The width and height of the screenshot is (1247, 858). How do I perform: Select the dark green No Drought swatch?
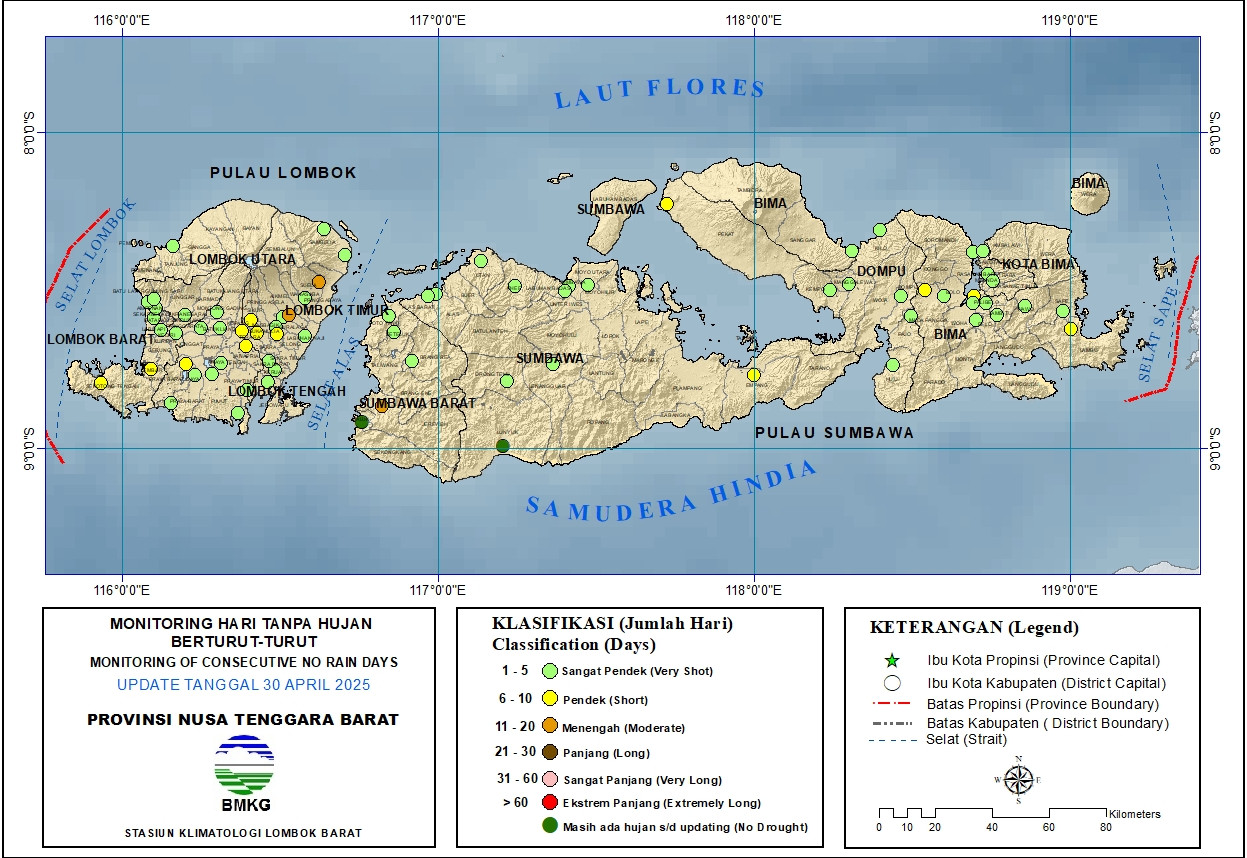pos(549,826)
